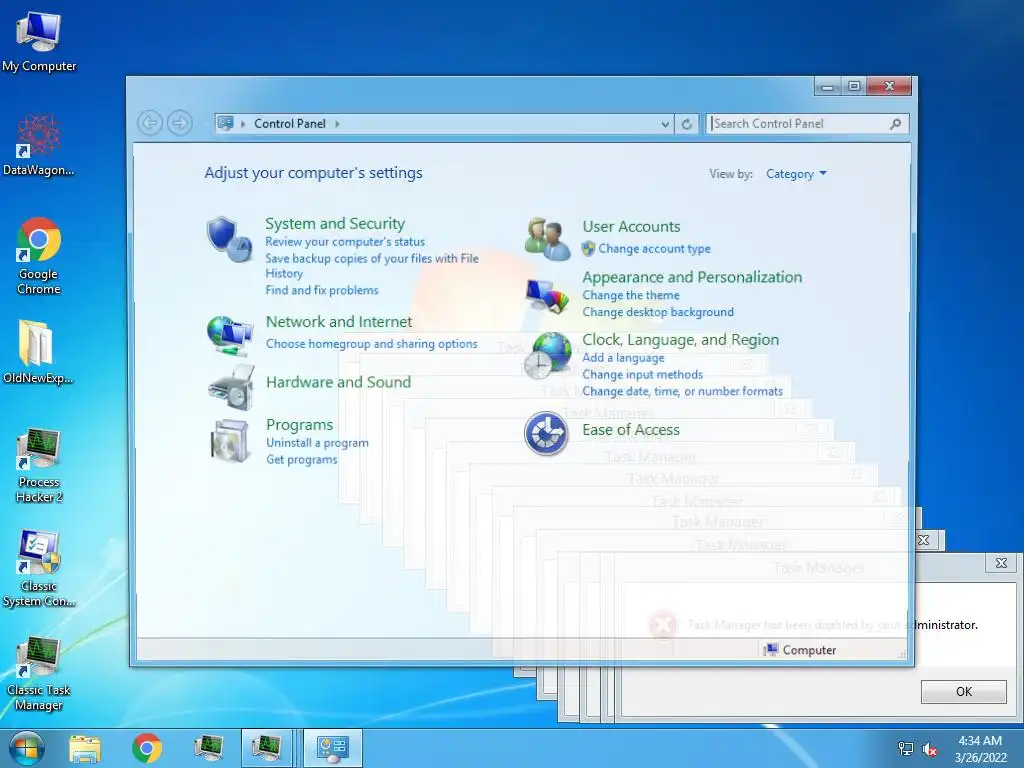The height and width of the screenshot is (768, 1024).
Task: Open the Appearance and Personalization monitor icon
Action: click(x=547, y=296)
